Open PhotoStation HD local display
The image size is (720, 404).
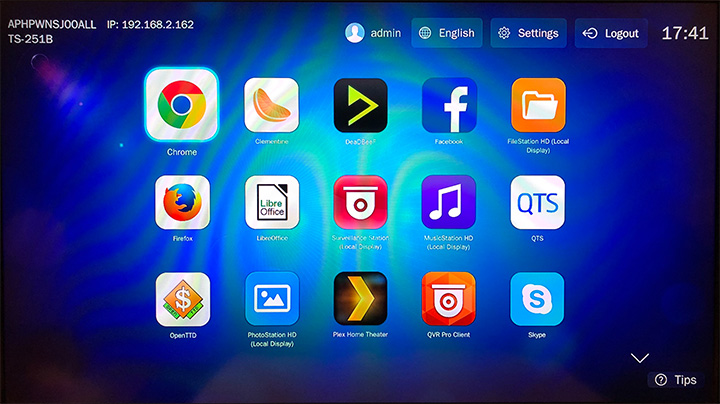point(271,298)
